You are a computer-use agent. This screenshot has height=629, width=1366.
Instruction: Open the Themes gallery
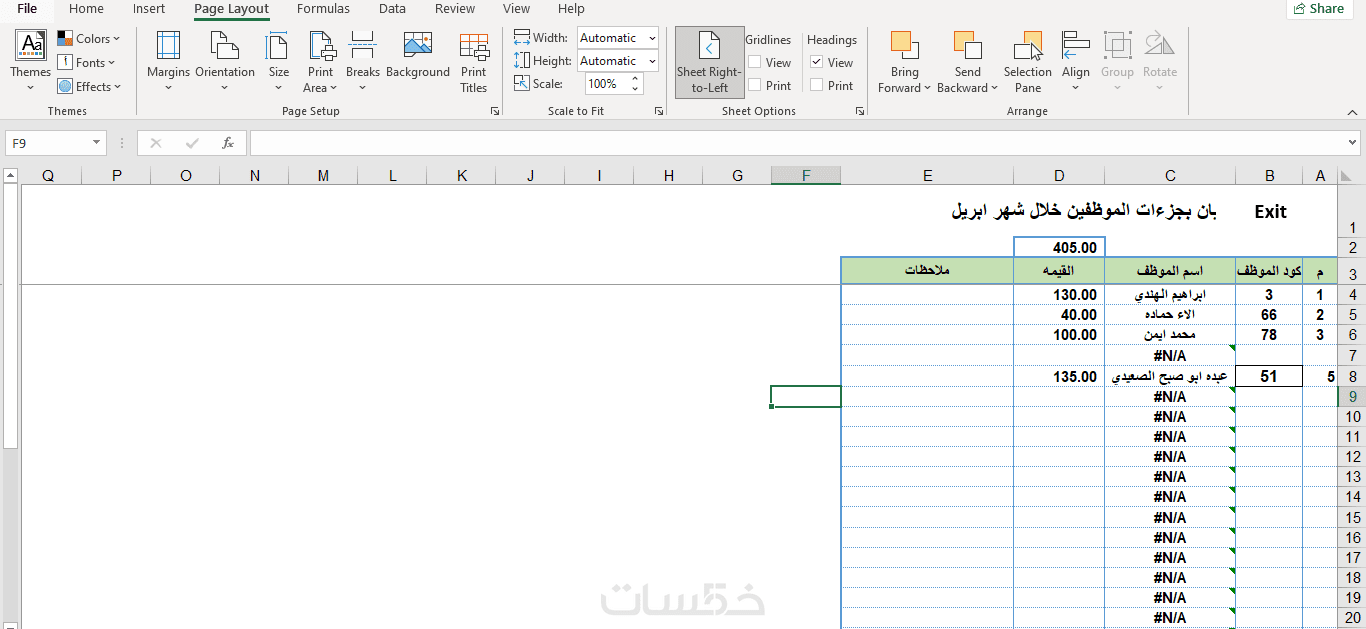[30, 61]
